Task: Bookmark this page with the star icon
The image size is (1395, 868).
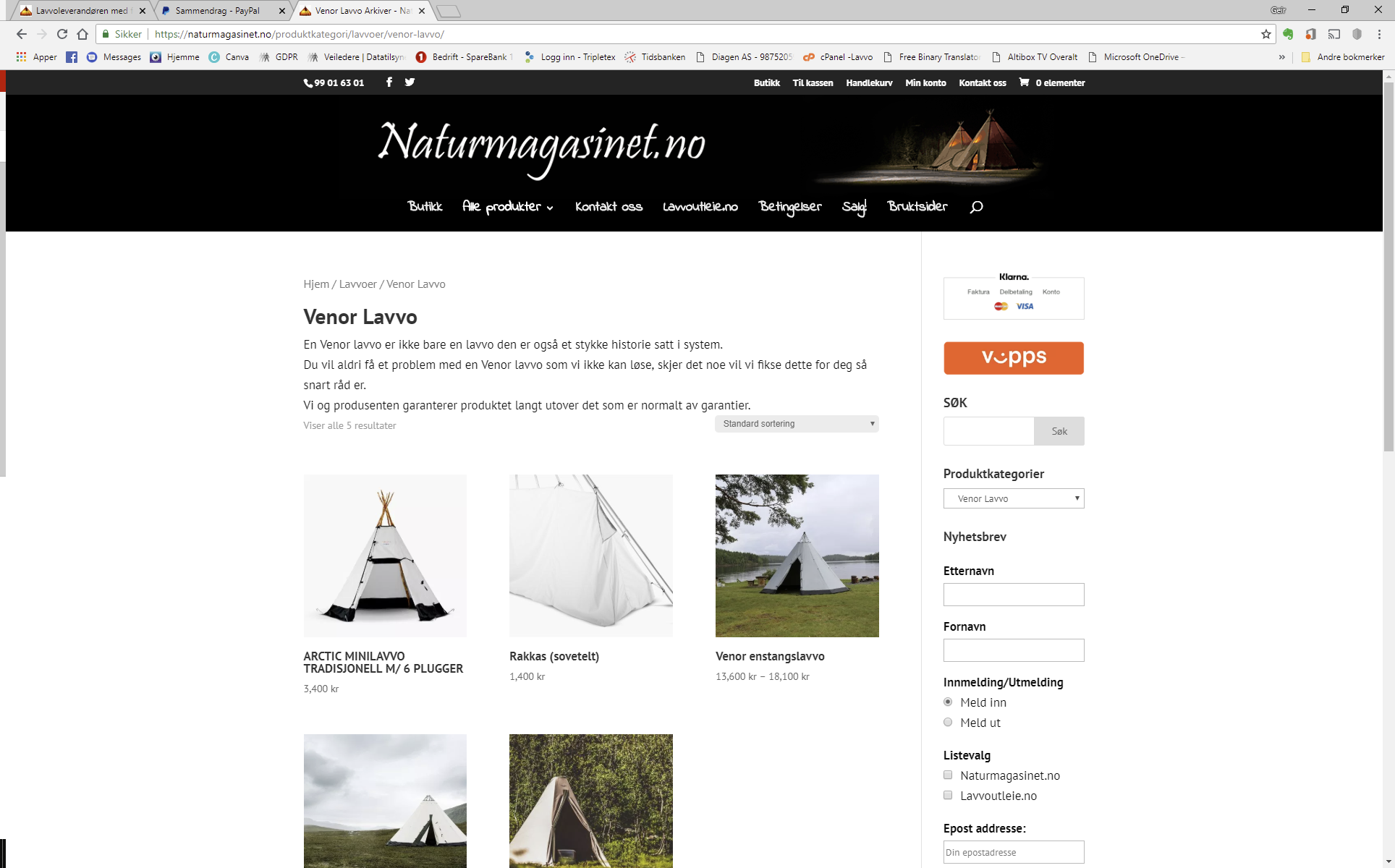Action: click(1266, 34)
